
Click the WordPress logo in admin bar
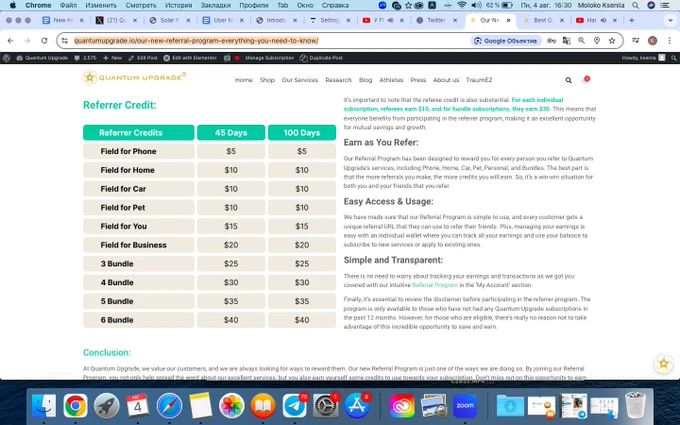pyautogui.click(x=6, y=58)
